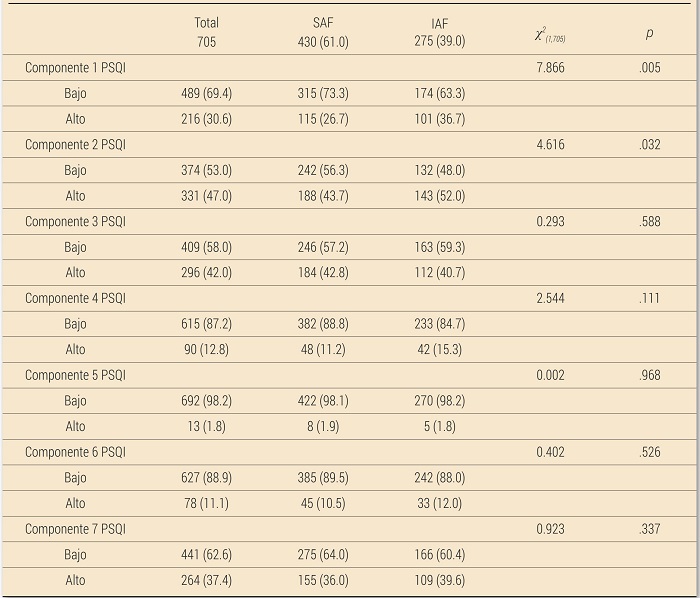Click the p value .032
The width and height of the screenshot is (700, 598).
pyautogui.click(x=650, y=145)
